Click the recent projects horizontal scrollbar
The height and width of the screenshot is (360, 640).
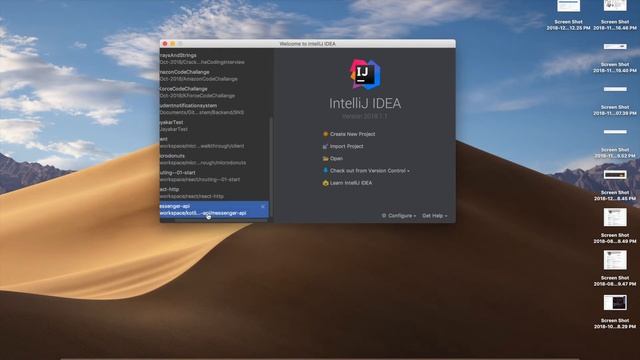tap(220, 220)
